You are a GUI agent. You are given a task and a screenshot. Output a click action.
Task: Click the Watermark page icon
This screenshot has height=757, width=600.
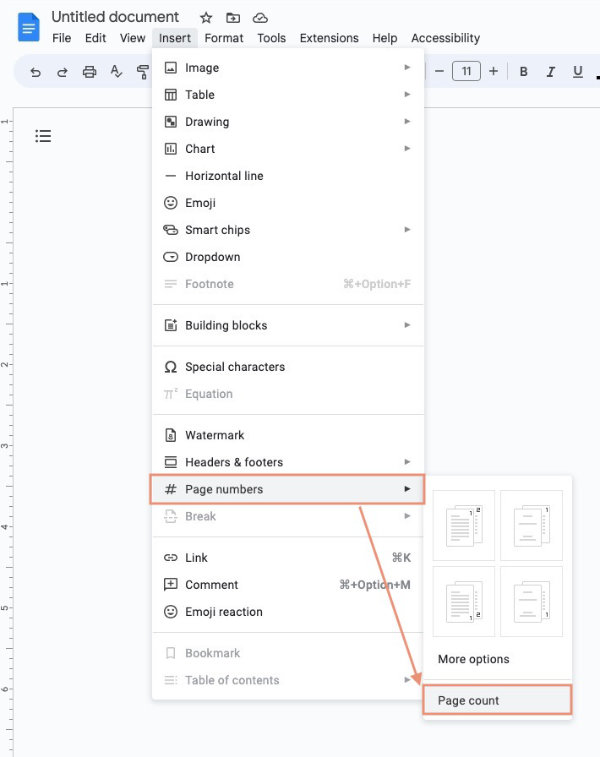coord(170,435)
